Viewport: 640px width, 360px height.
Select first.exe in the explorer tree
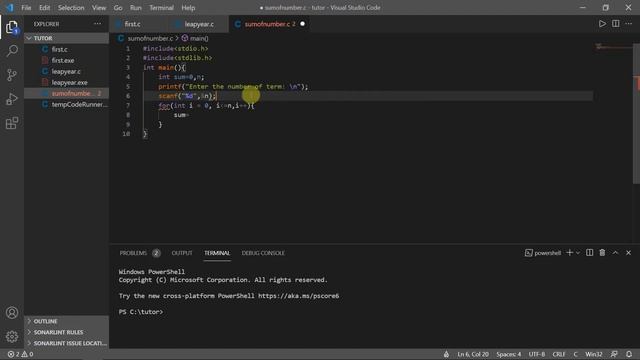[67, 60]
